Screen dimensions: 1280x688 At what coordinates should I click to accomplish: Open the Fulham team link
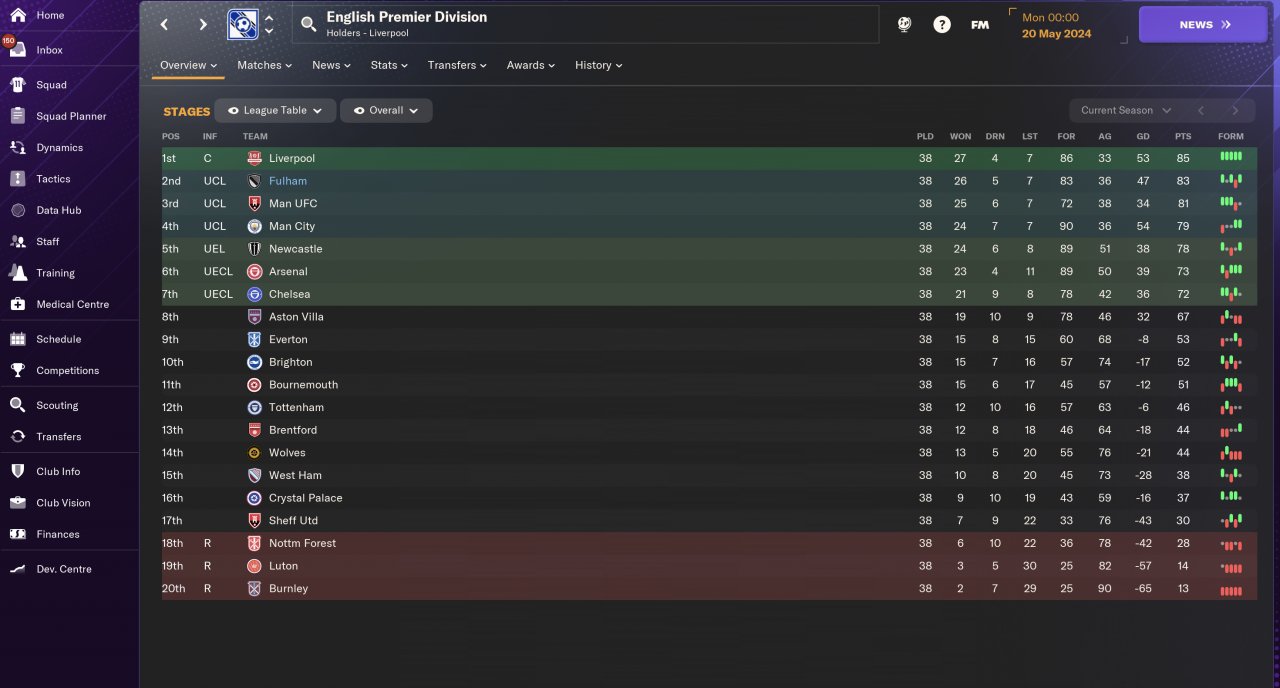(x=288, y=181)
